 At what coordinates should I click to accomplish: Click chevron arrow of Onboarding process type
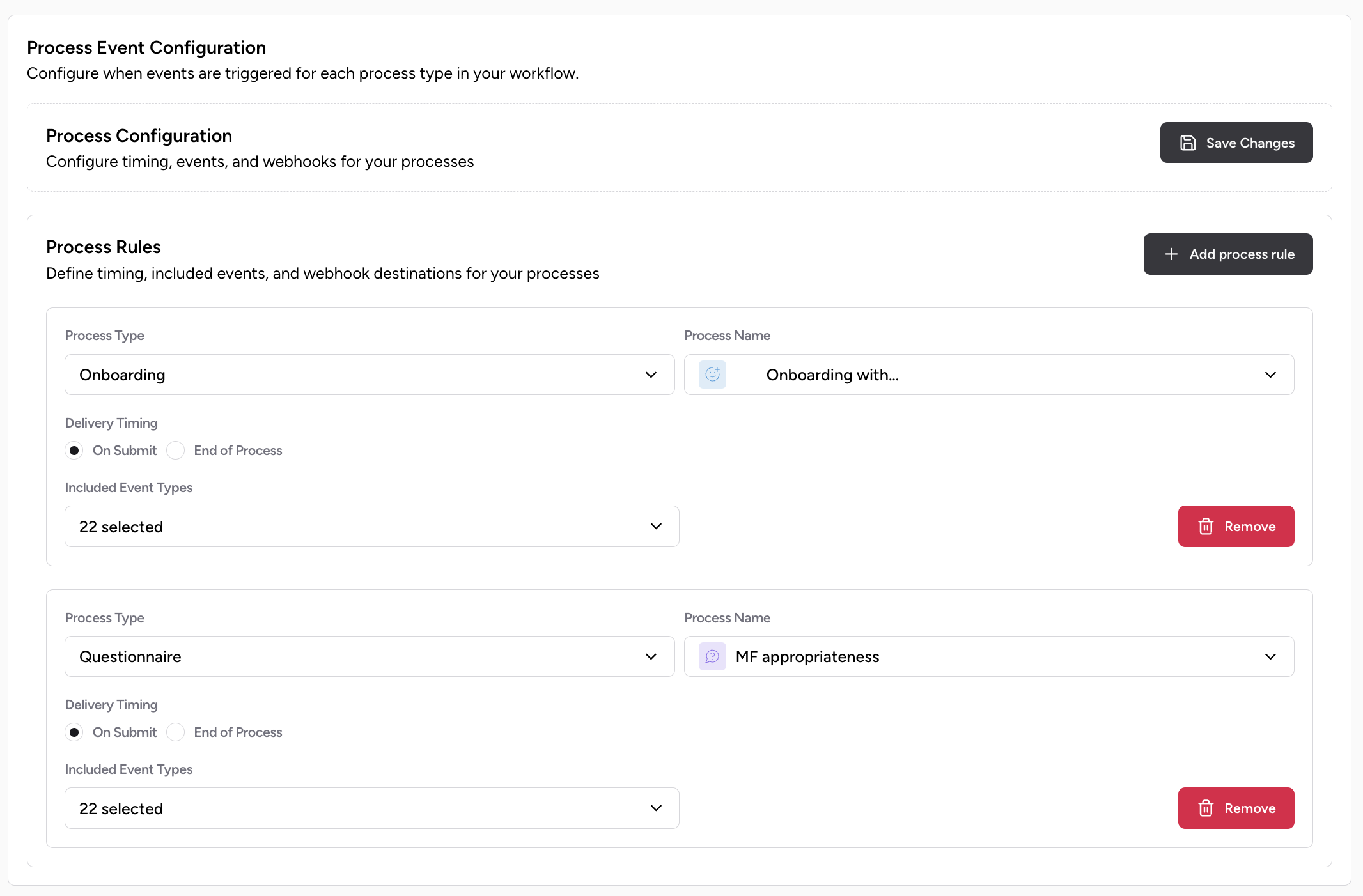(x=651, y=375)
